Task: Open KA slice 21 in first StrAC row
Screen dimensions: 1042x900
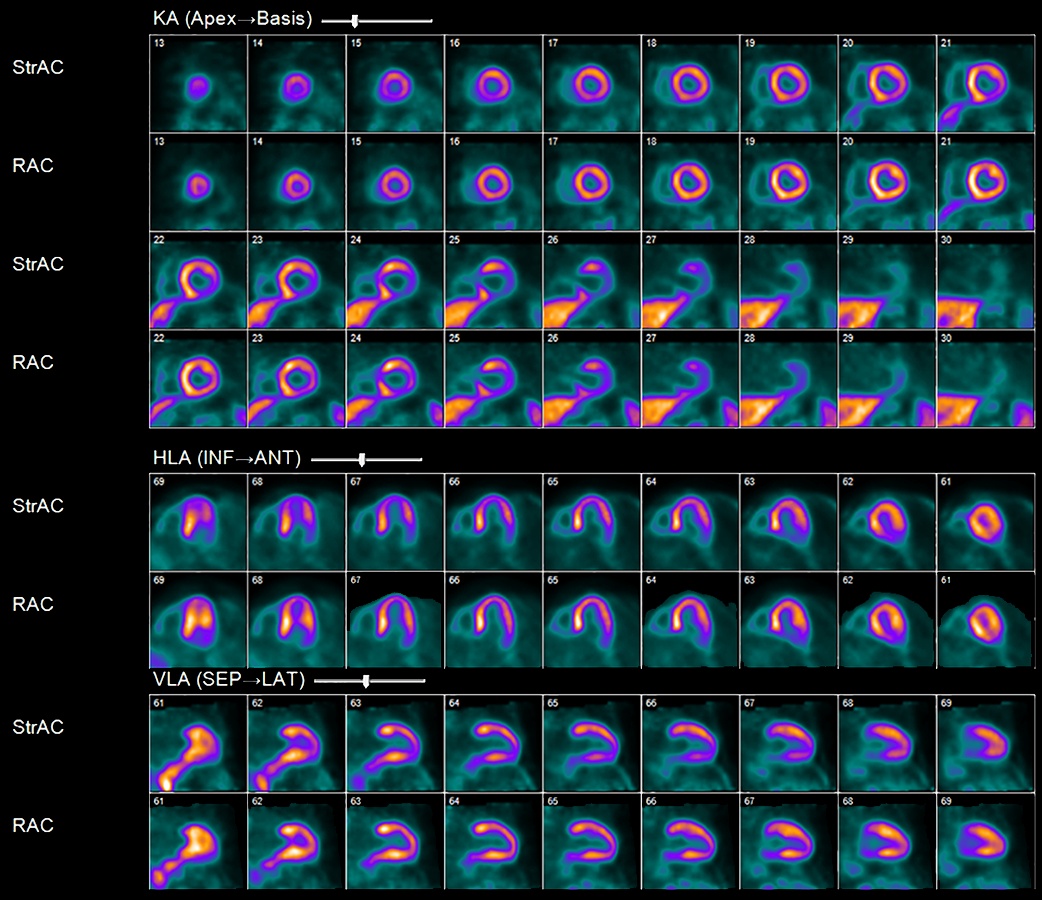Action: click(x=985, y=84)
